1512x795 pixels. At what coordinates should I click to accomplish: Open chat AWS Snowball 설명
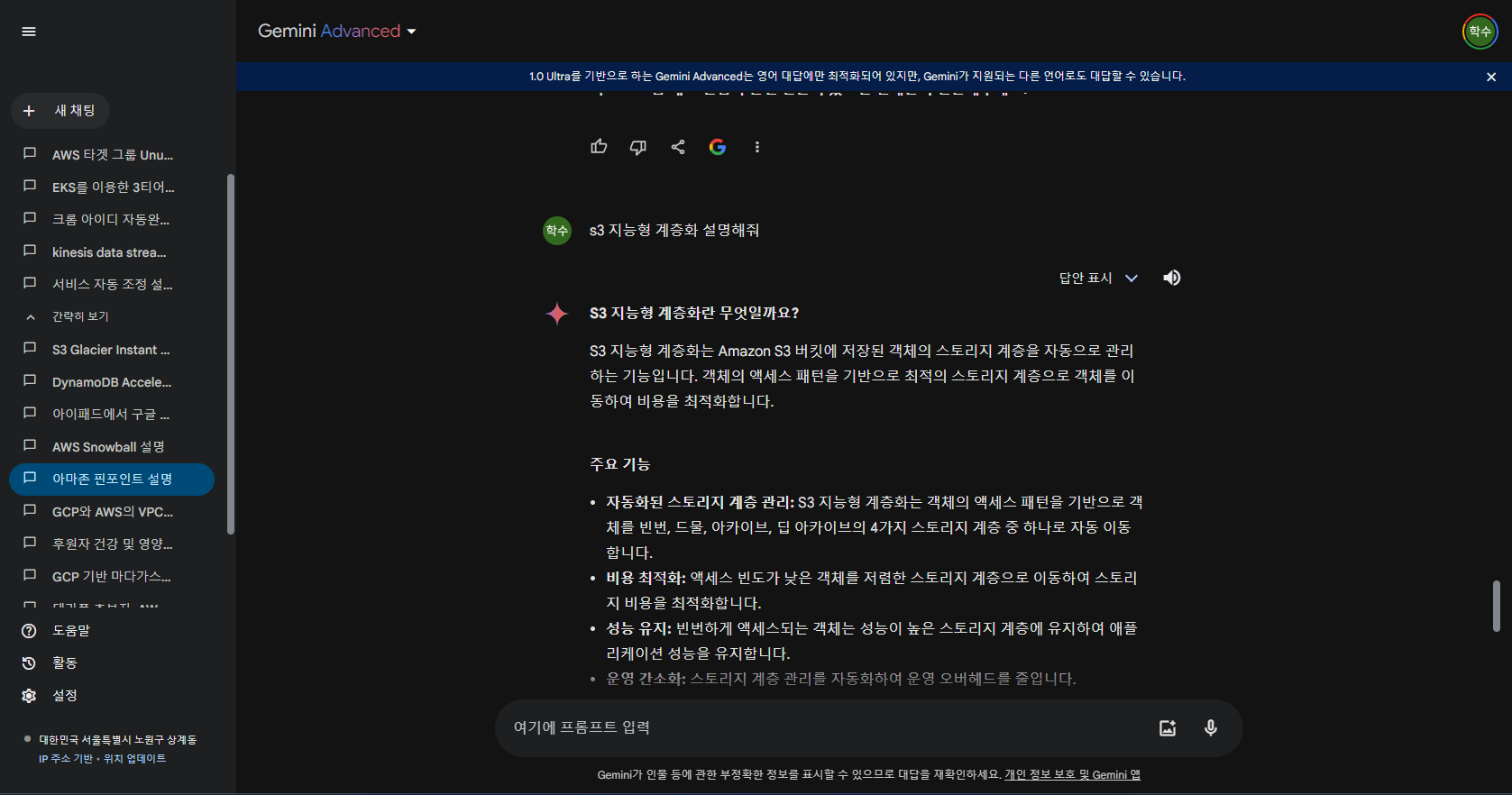[112, 447]
